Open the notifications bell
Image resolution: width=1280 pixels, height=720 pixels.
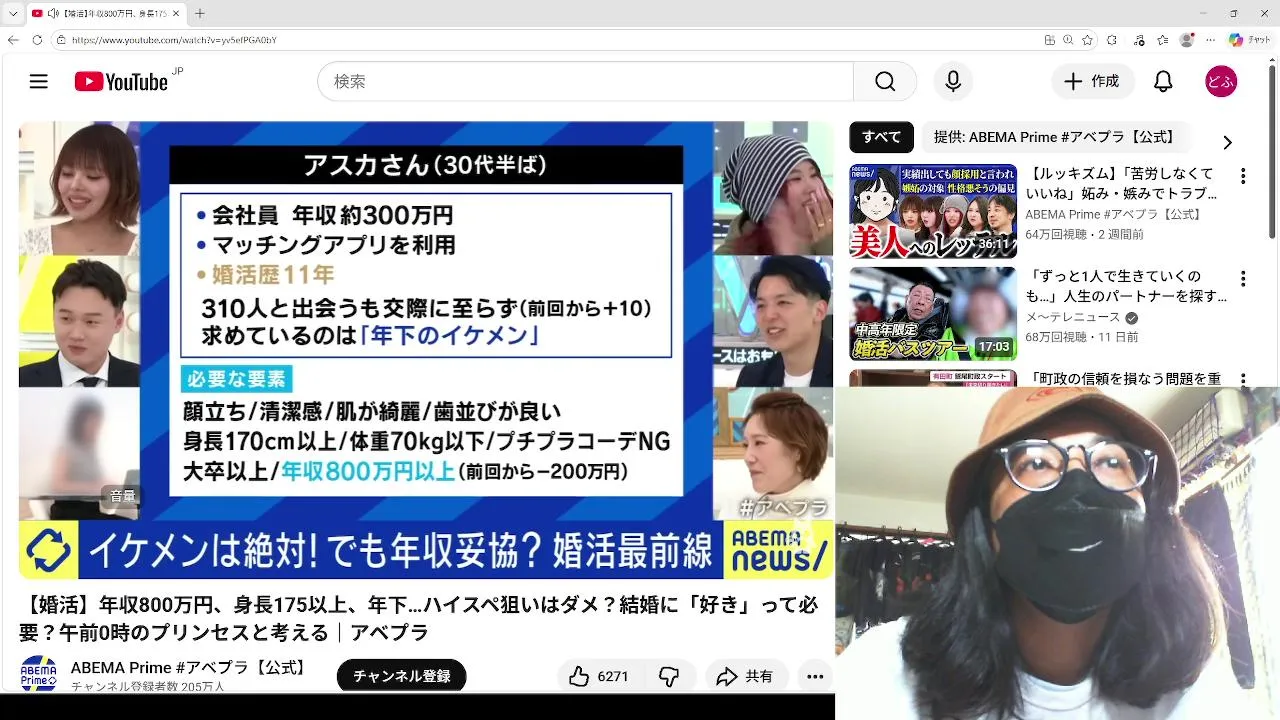1163,82
